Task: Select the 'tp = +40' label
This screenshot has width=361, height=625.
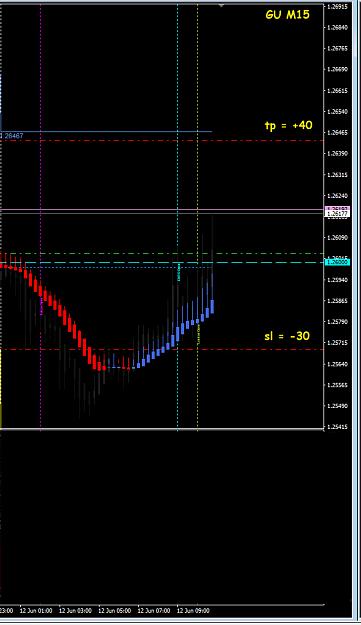Action: [288, 125]
